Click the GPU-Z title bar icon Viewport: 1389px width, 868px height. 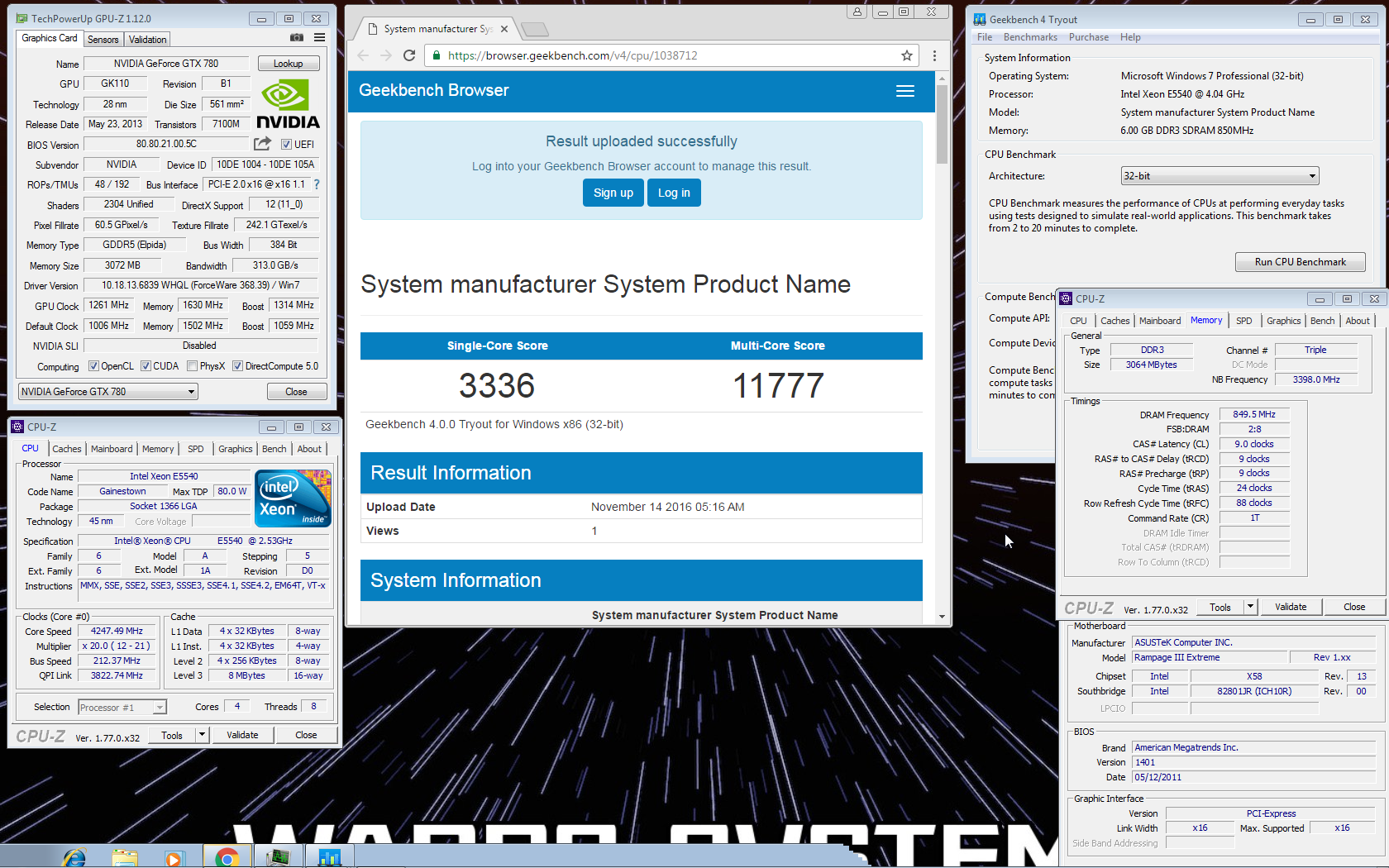click(x=21, y=18)
